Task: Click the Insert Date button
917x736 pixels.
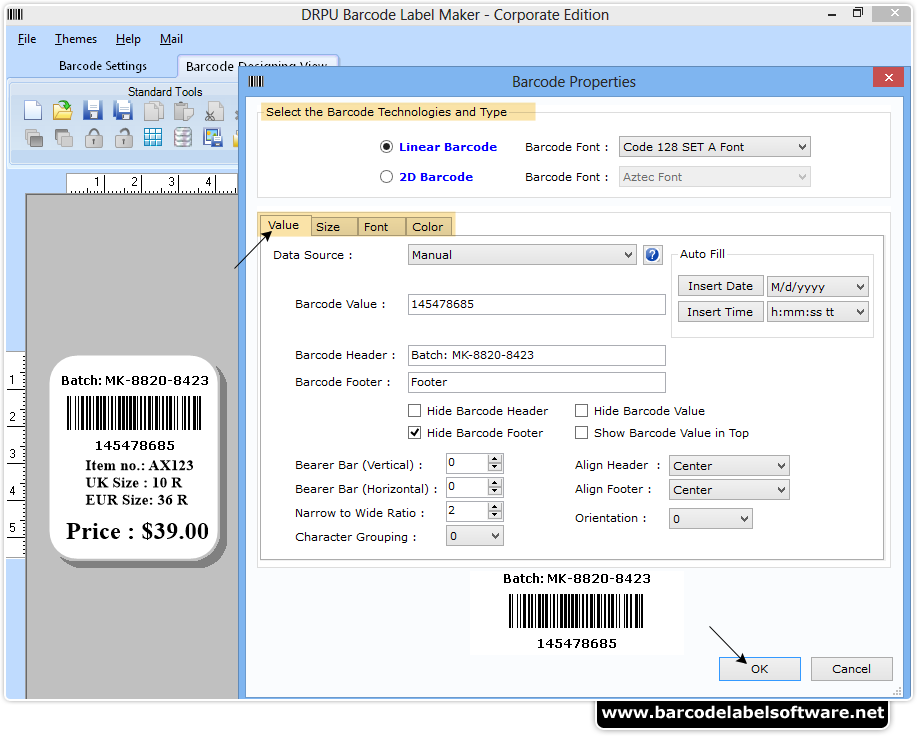Action: point(720,285)
